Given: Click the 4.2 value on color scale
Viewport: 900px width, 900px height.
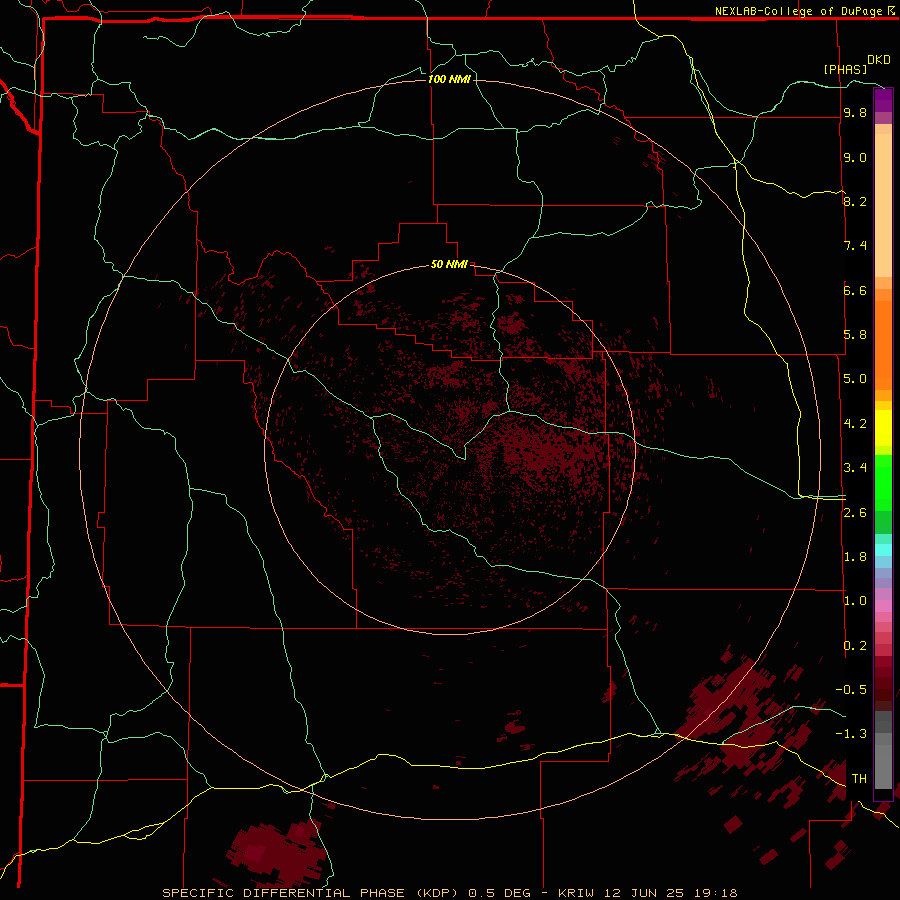Looking at the screenshot, I should click(855, 424).
